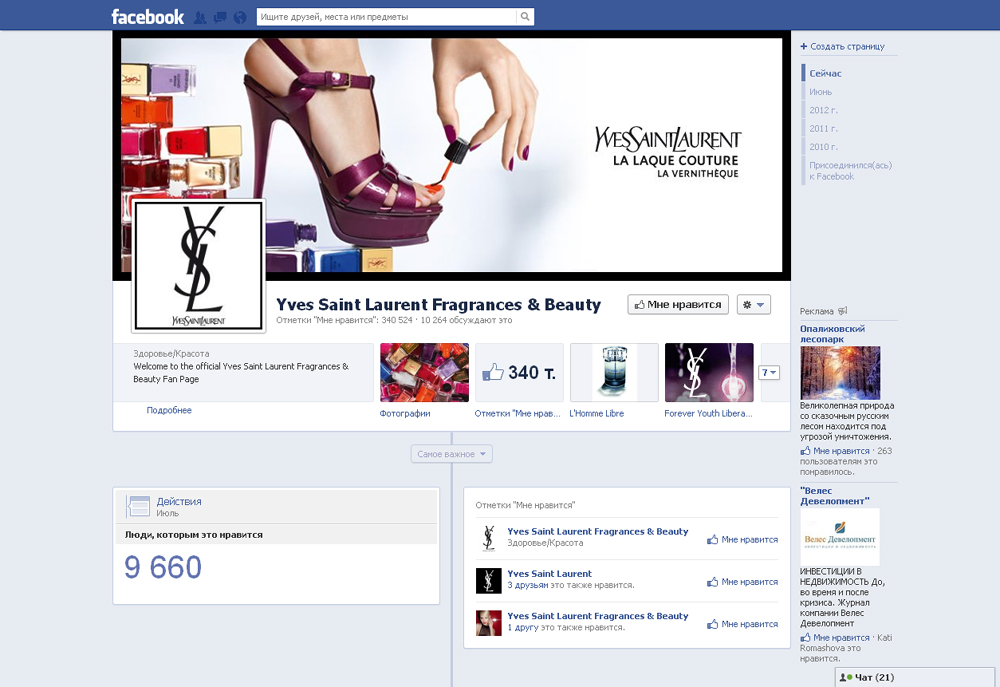The image size is (1000, 687).
Task: Click the 9 660 people like count
Action: (x=163, y=567)
